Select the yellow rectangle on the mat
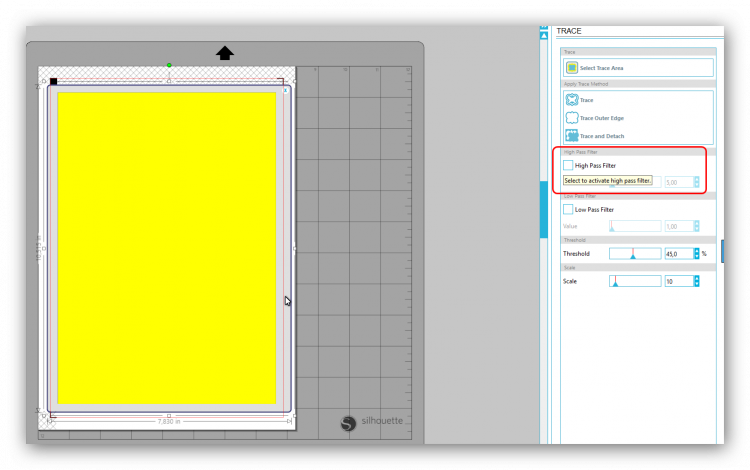Screen dimensions: 750x470 166,248
